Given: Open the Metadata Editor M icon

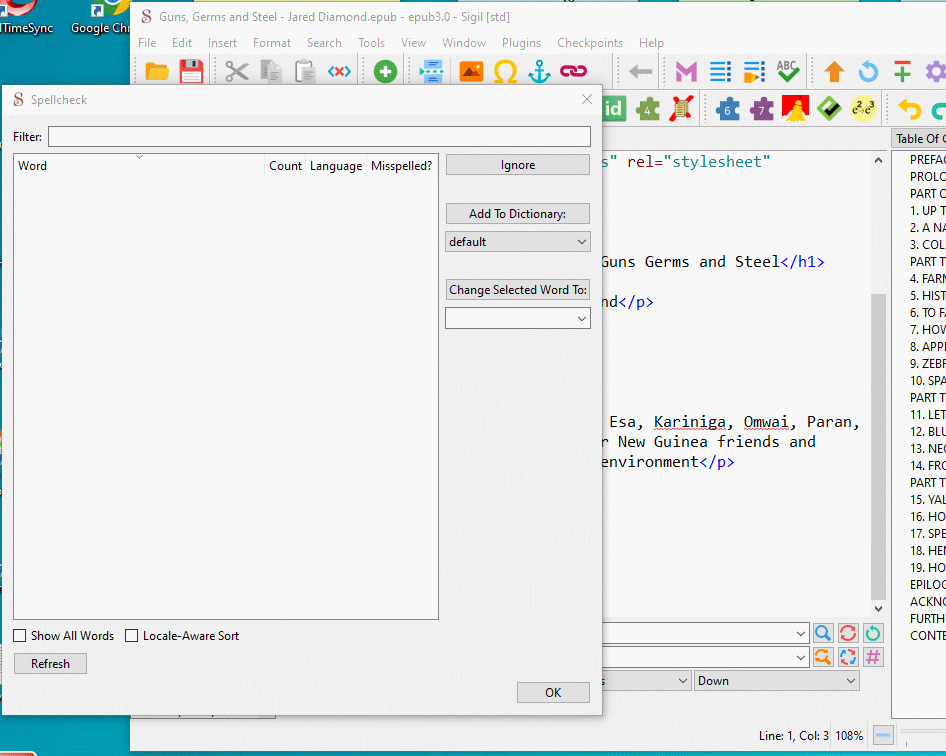Looking at the screenshot, I should [x=686, y=72].
